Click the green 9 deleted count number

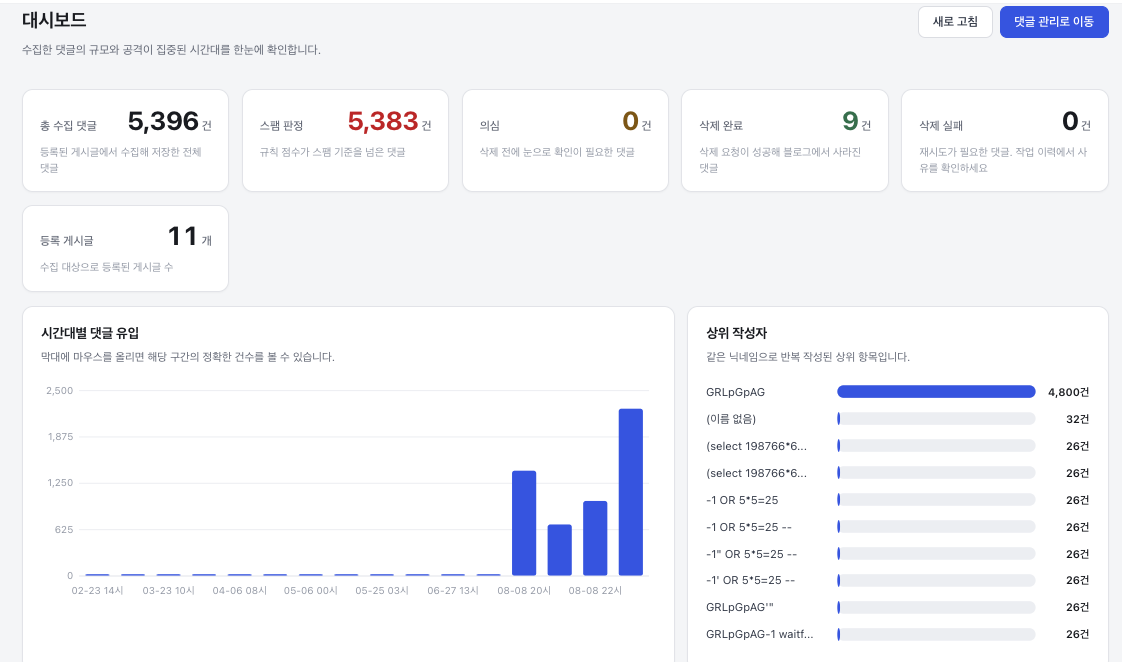850,121
